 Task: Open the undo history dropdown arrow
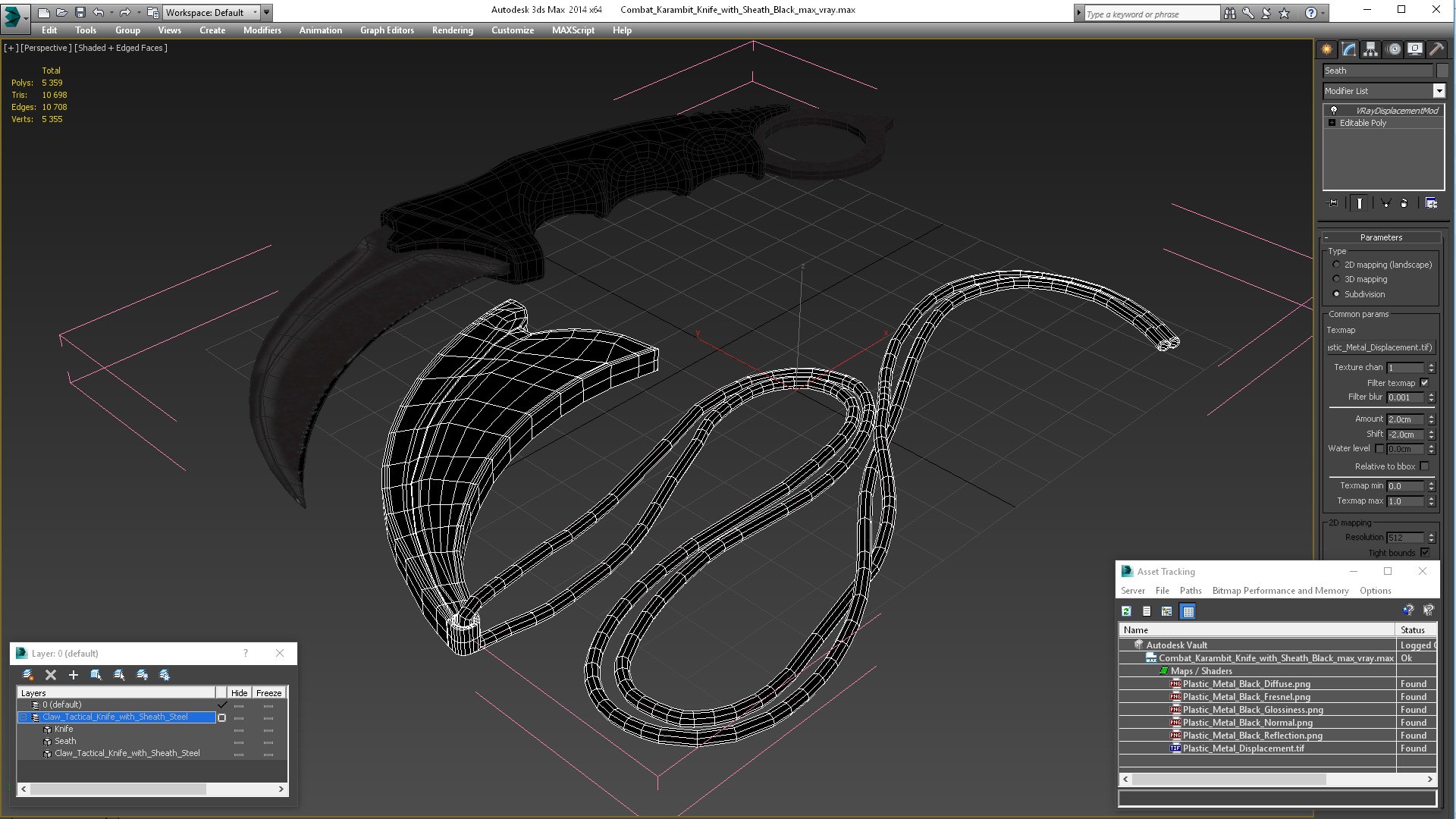tap(111, 12)
